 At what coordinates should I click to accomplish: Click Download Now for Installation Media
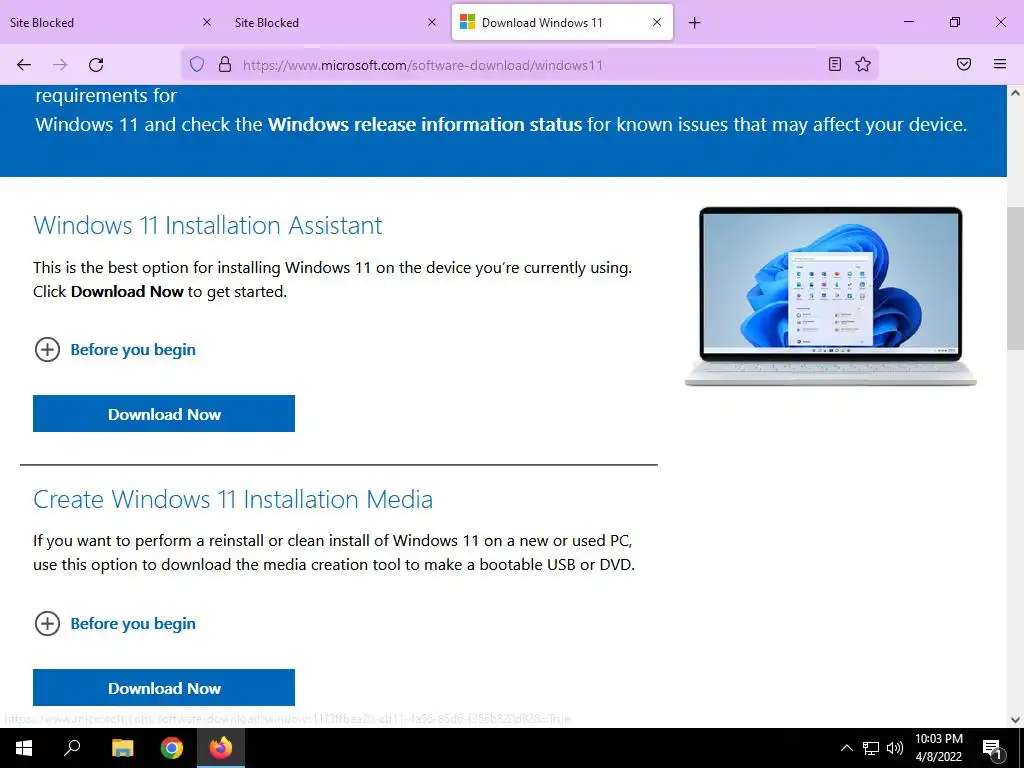click(x=164, y=688)
